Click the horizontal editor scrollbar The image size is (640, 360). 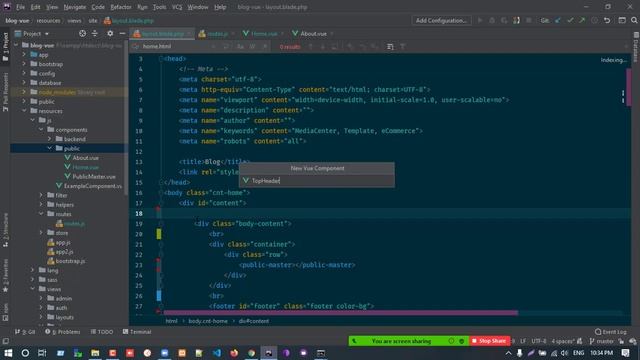340,313
